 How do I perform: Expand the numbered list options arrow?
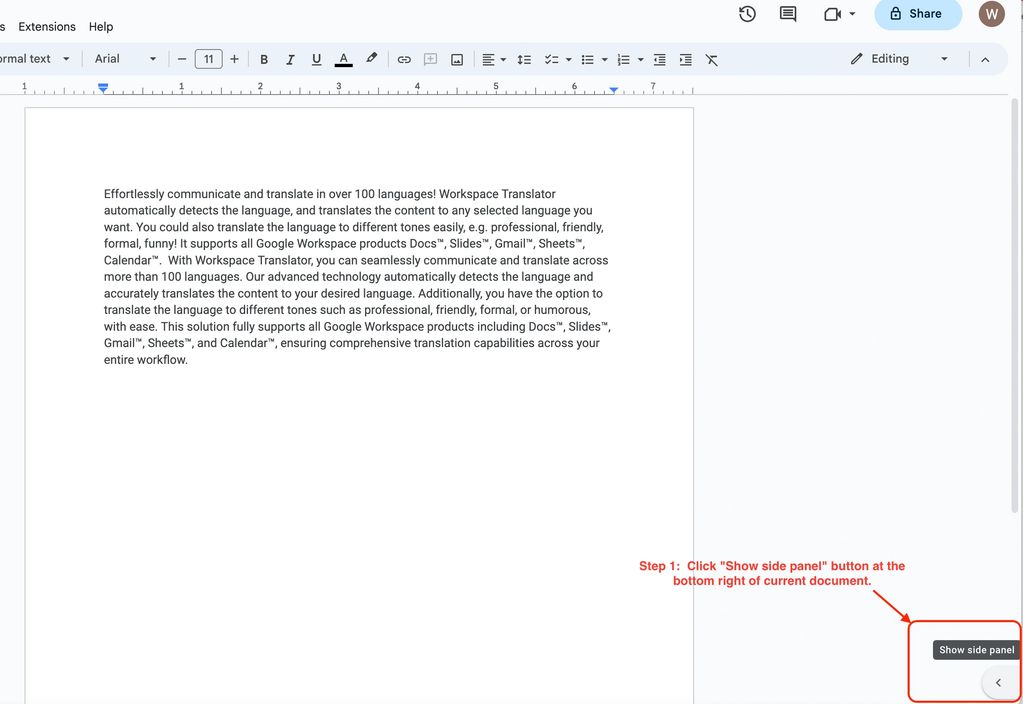coord(640,59)
